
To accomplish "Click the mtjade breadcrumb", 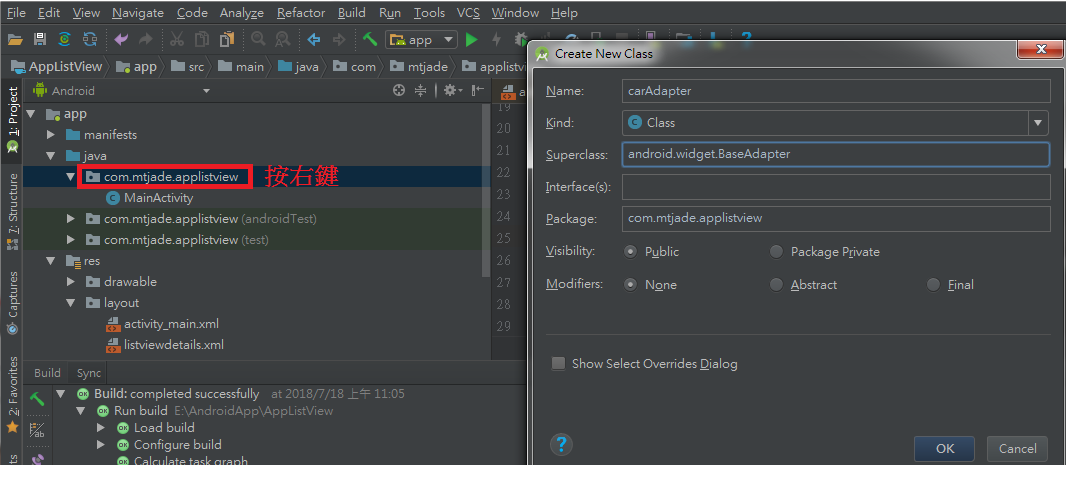I will 419,67.
